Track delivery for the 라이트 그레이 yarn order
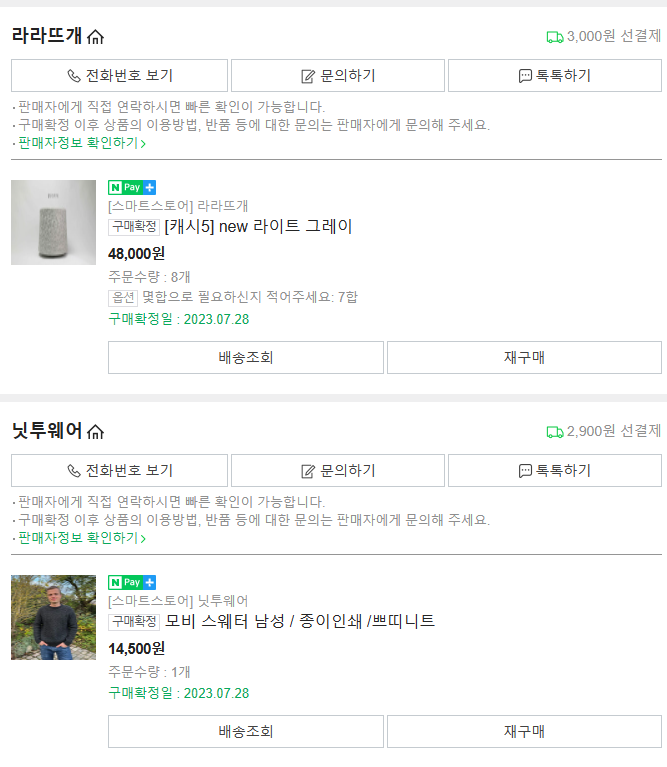 [x=245, y=358]
